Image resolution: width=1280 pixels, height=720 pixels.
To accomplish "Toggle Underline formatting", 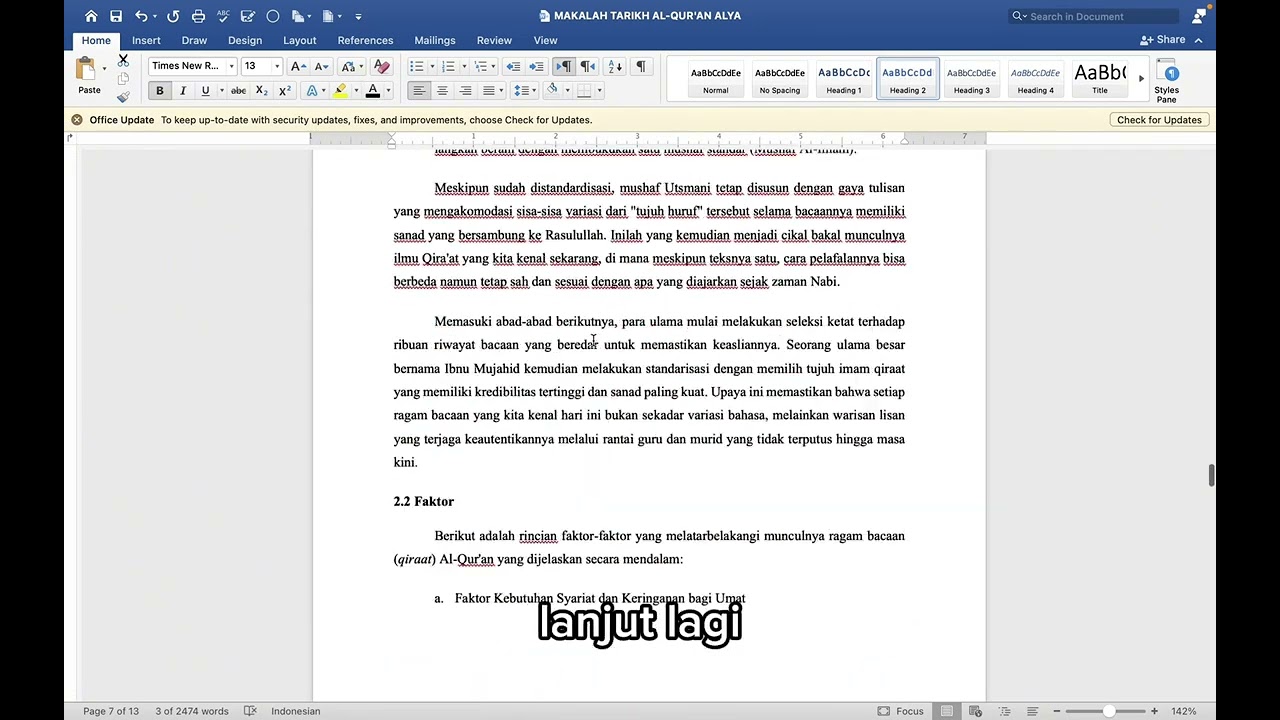I will coord(205,91).
